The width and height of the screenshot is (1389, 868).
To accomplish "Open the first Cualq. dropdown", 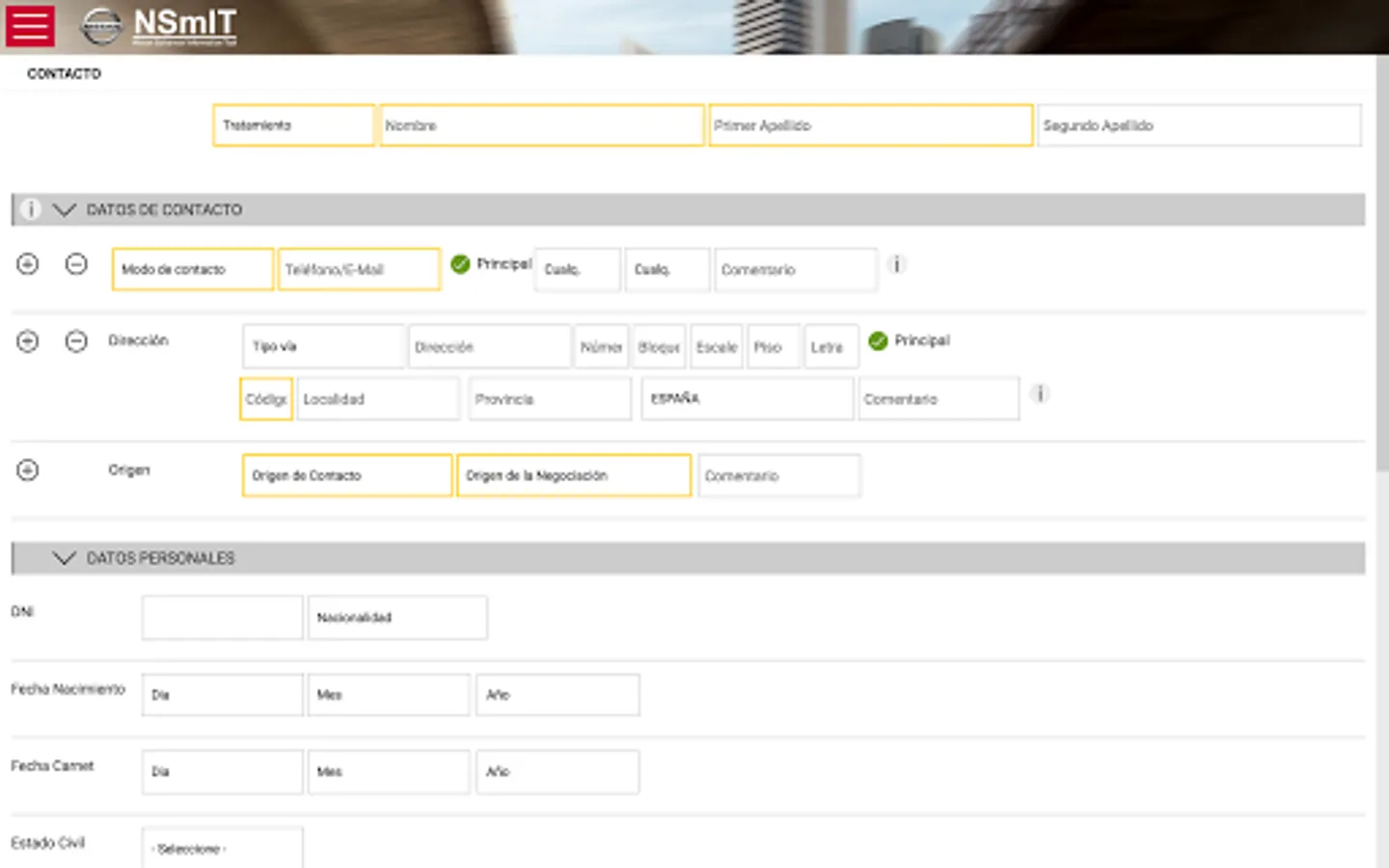I will 578,270.
